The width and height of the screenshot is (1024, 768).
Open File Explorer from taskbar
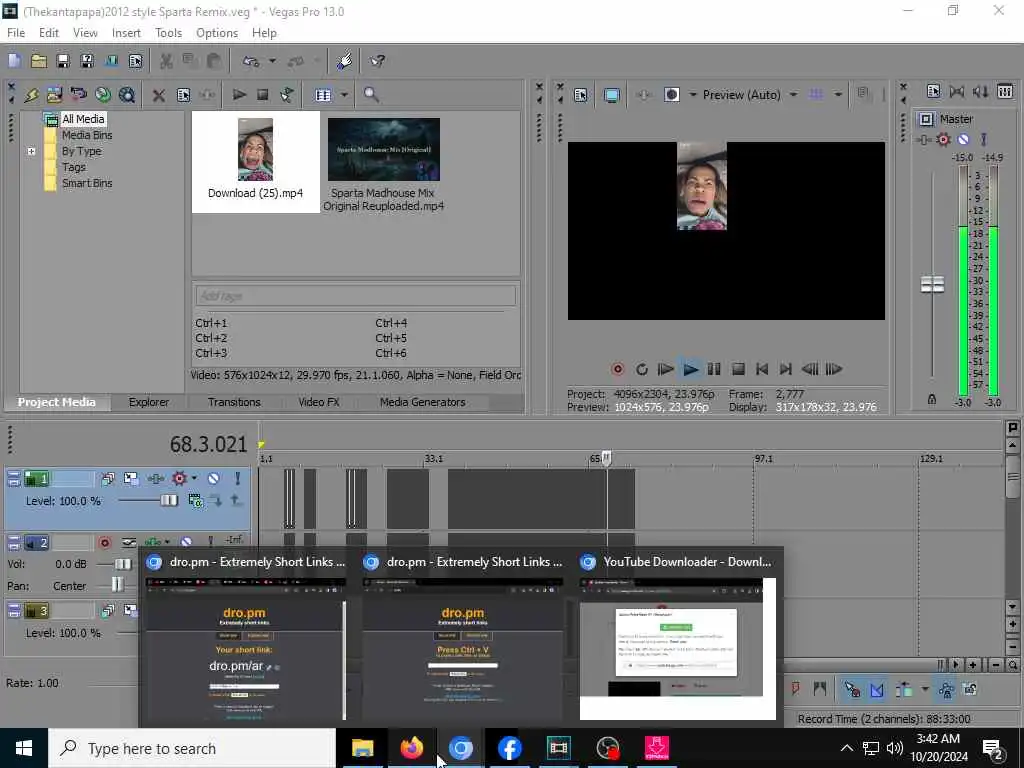[362, 748]
